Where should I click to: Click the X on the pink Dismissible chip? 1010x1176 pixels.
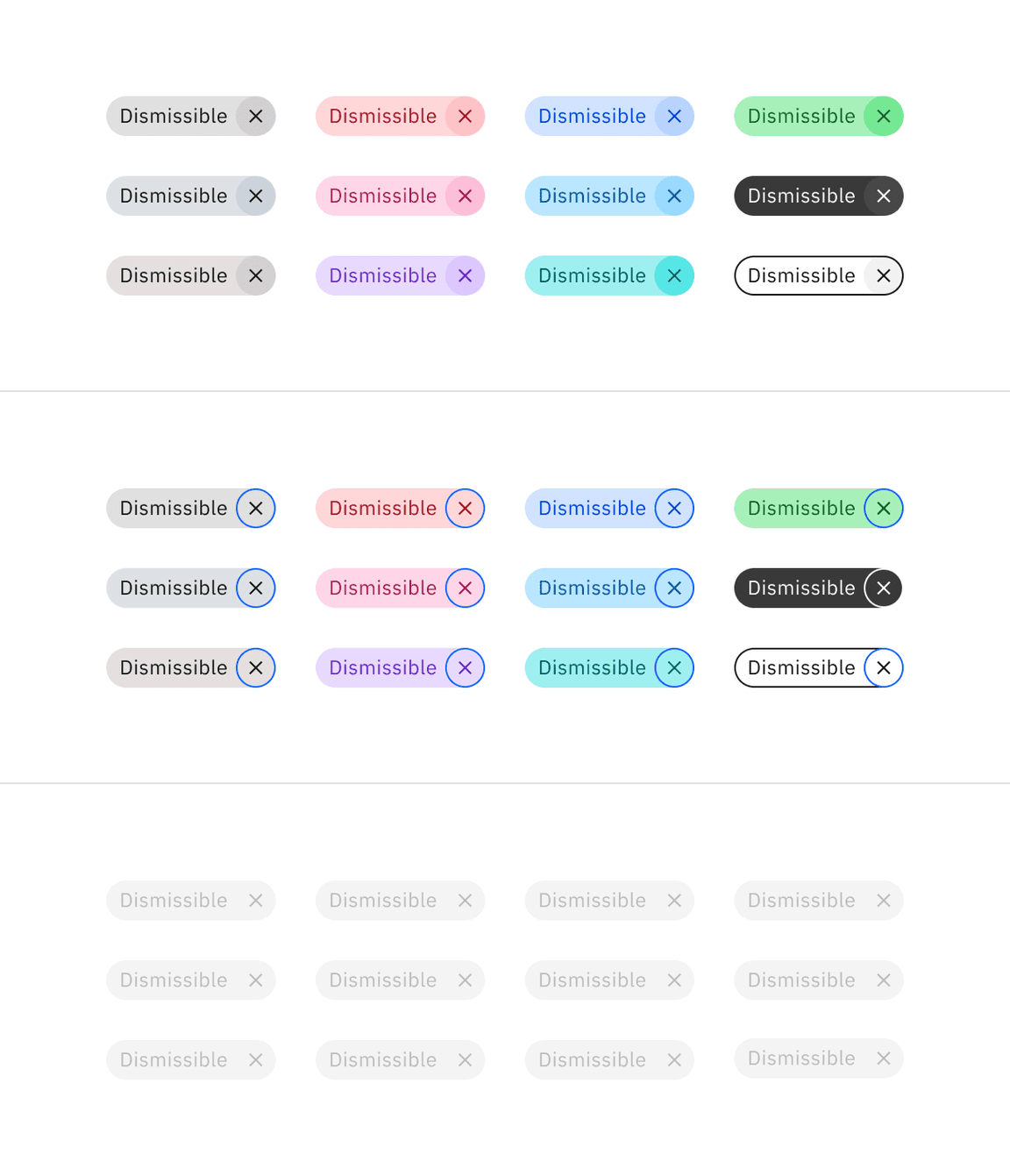(465, 196)
